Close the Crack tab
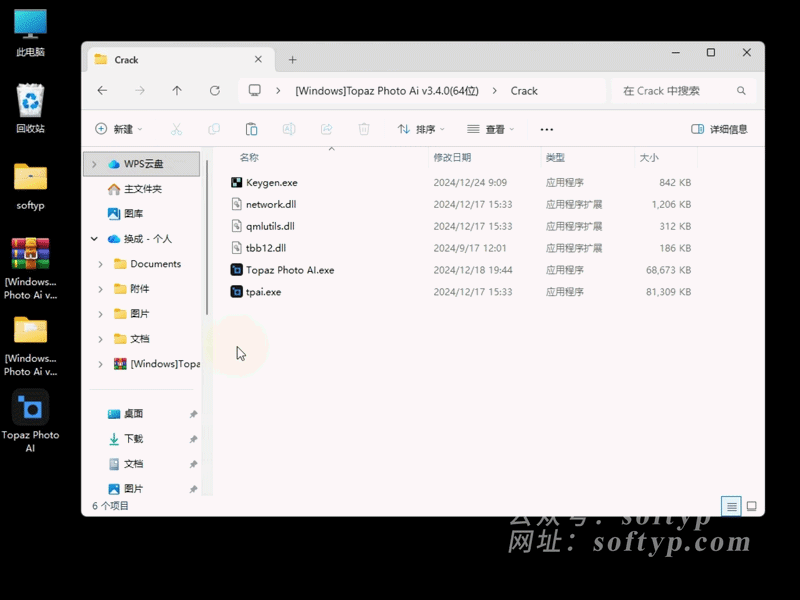The height and width of the screenshot is (600, 800). tap(258, 59)
